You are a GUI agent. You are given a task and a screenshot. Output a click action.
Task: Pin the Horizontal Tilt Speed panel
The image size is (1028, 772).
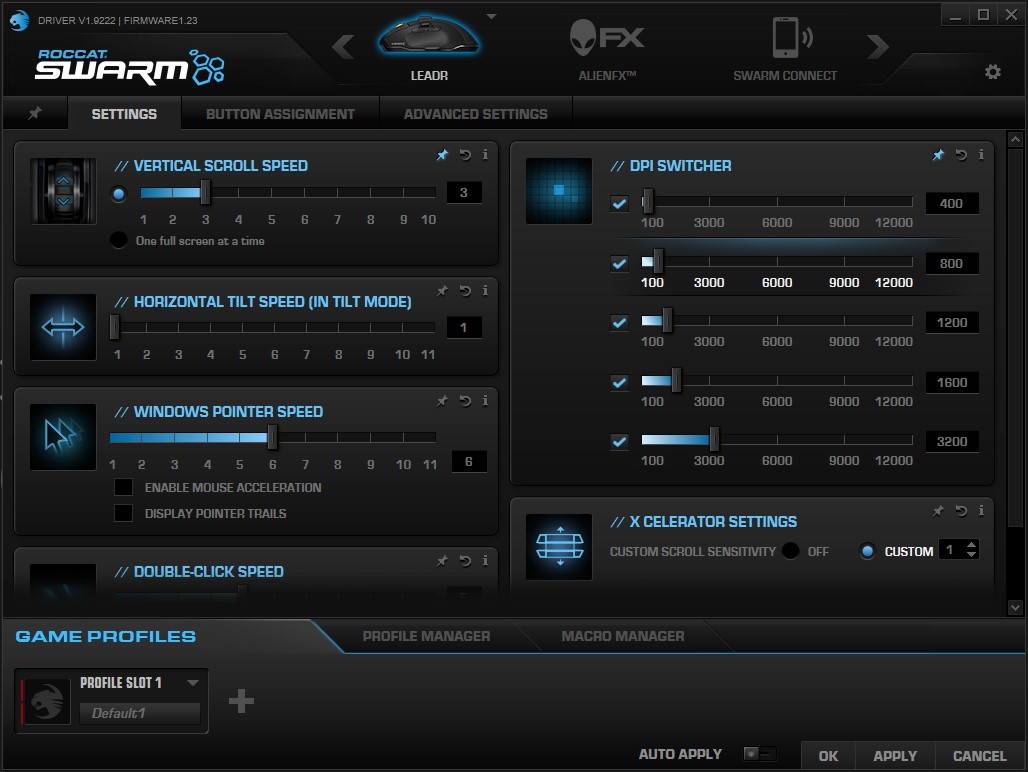tap(443, 290)
